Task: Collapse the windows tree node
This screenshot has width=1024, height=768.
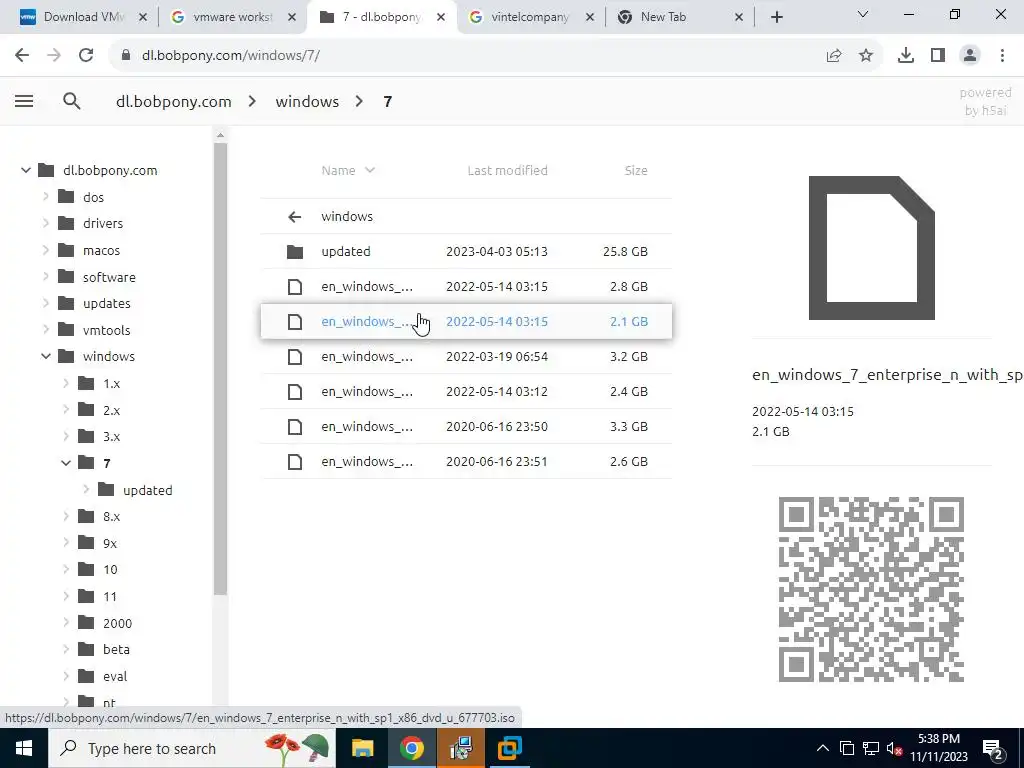Action: tap(46, 357)
